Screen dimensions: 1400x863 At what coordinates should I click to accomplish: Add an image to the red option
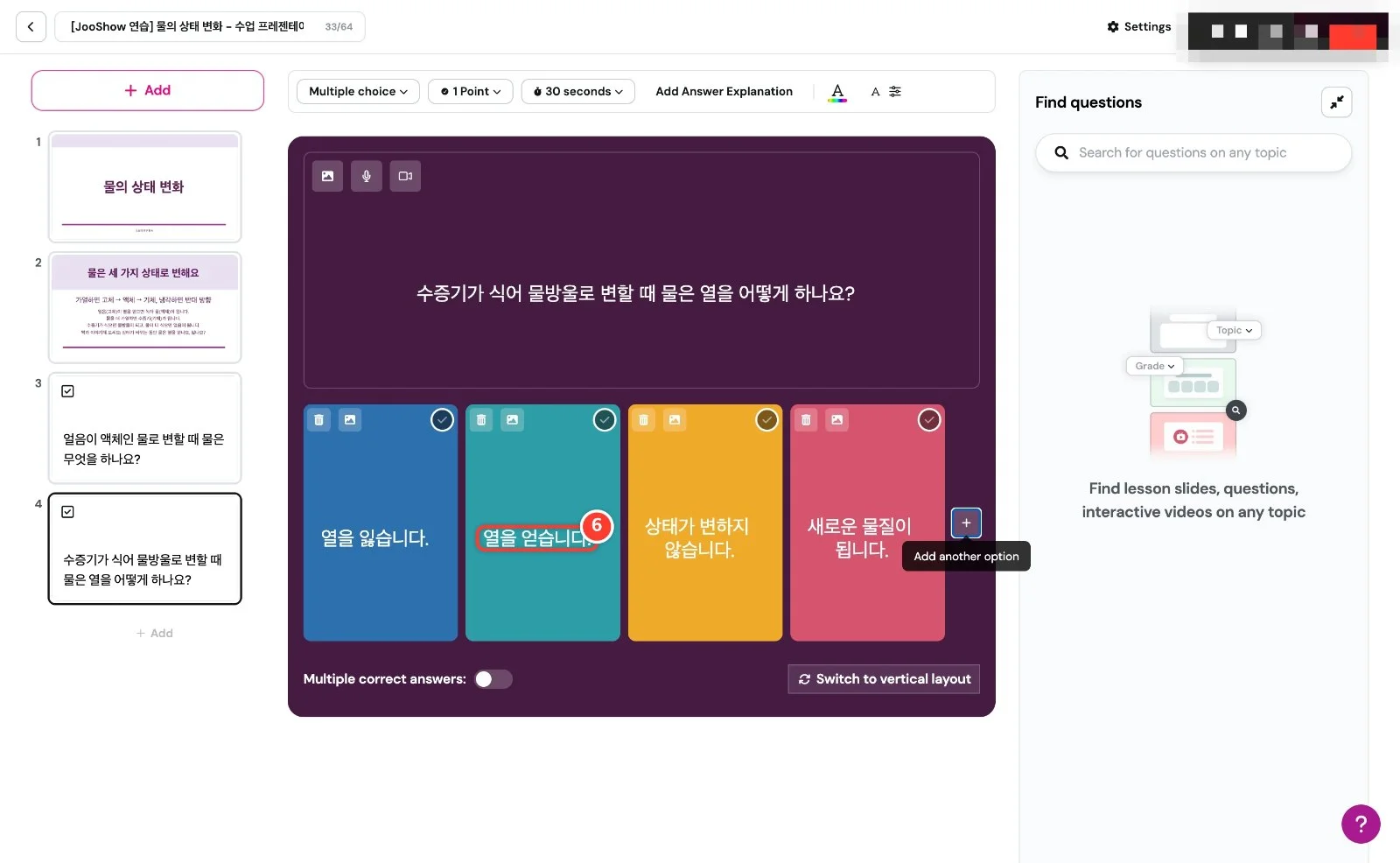coord(837,420)
